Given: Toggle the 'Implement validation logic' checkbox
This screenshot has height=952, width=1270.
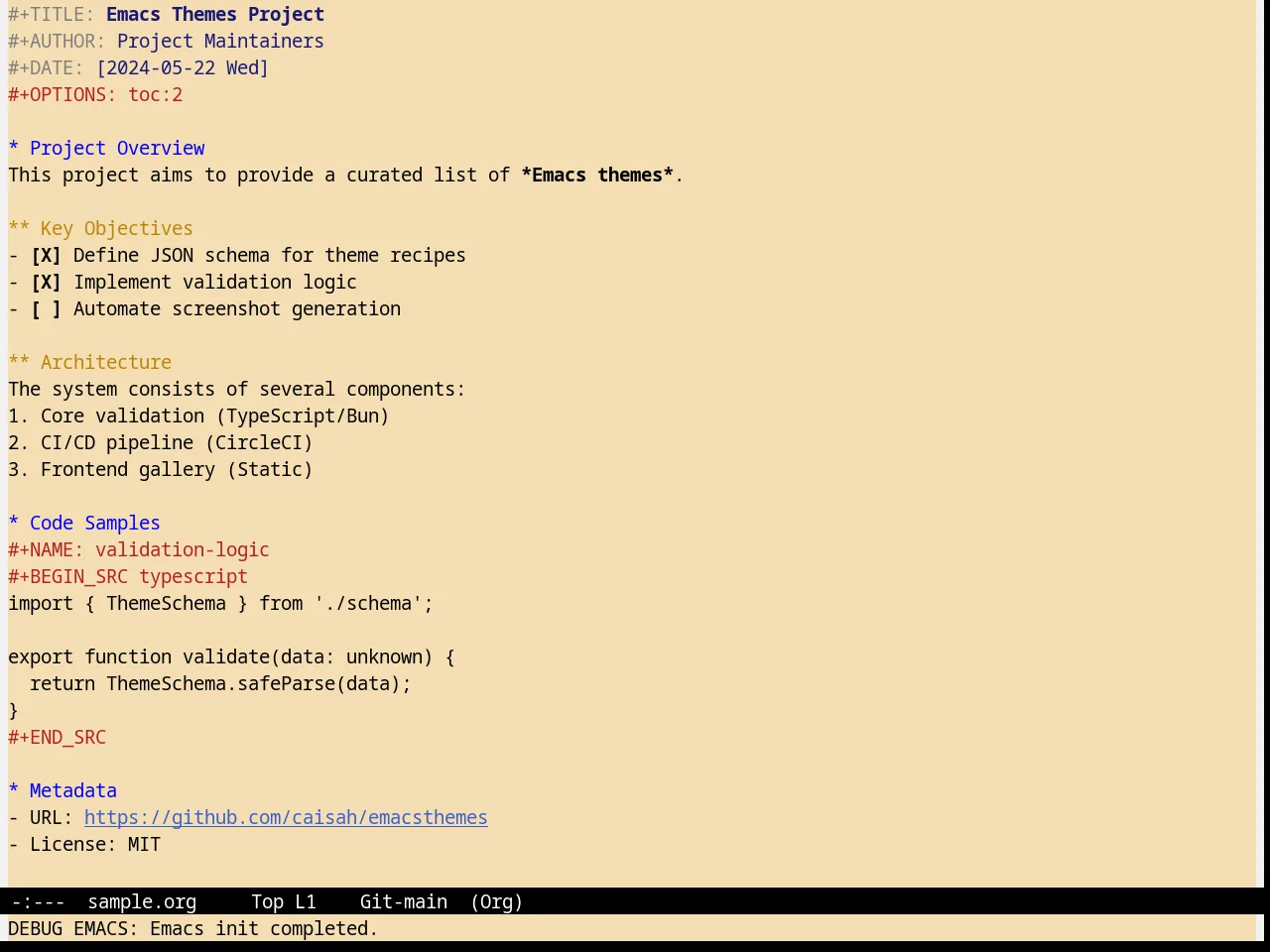Looking at the screenshot, I should 46,283.
